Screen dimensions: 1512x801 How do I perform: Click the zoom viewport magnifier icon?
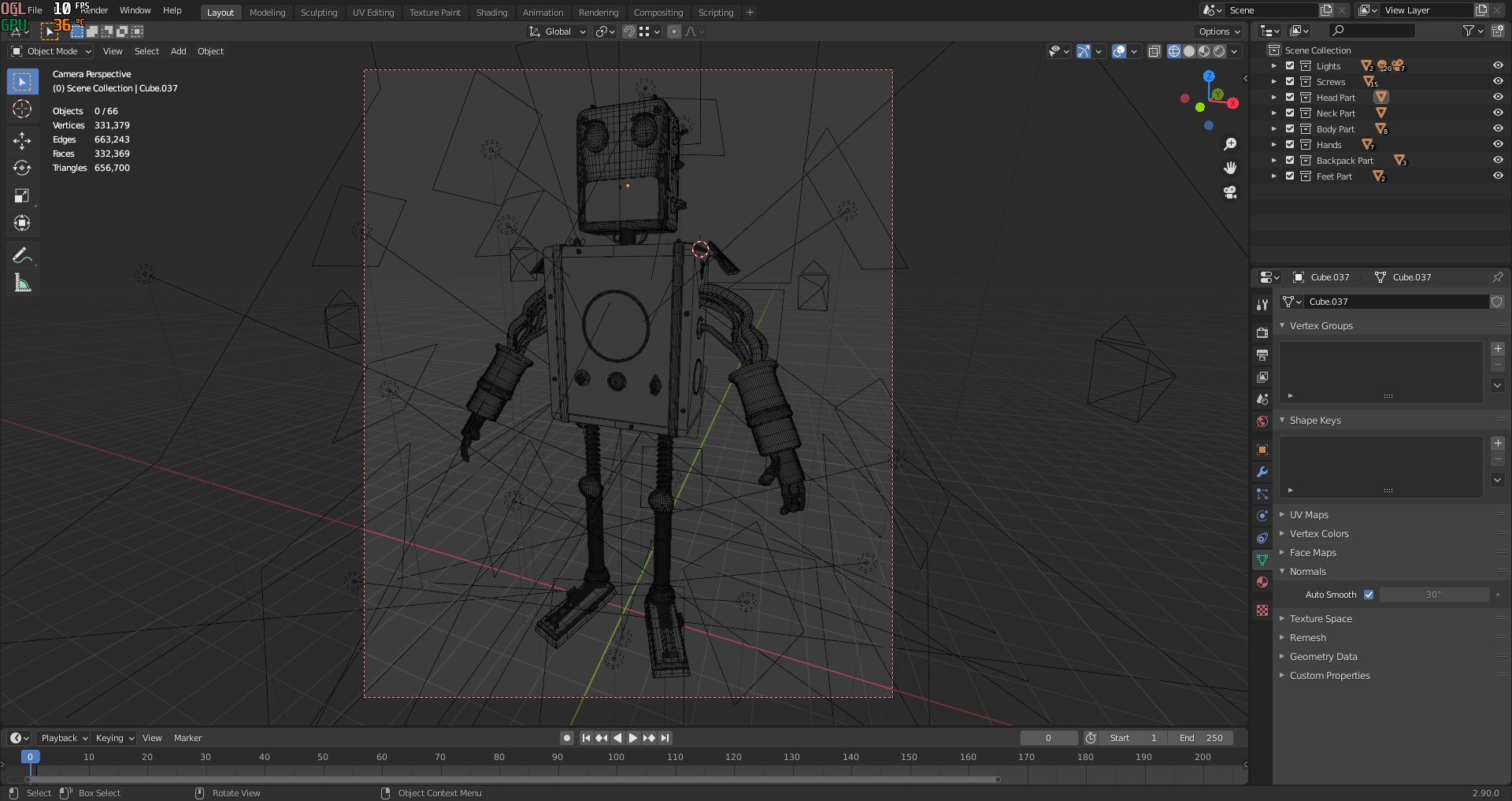tap(1230, 144)
